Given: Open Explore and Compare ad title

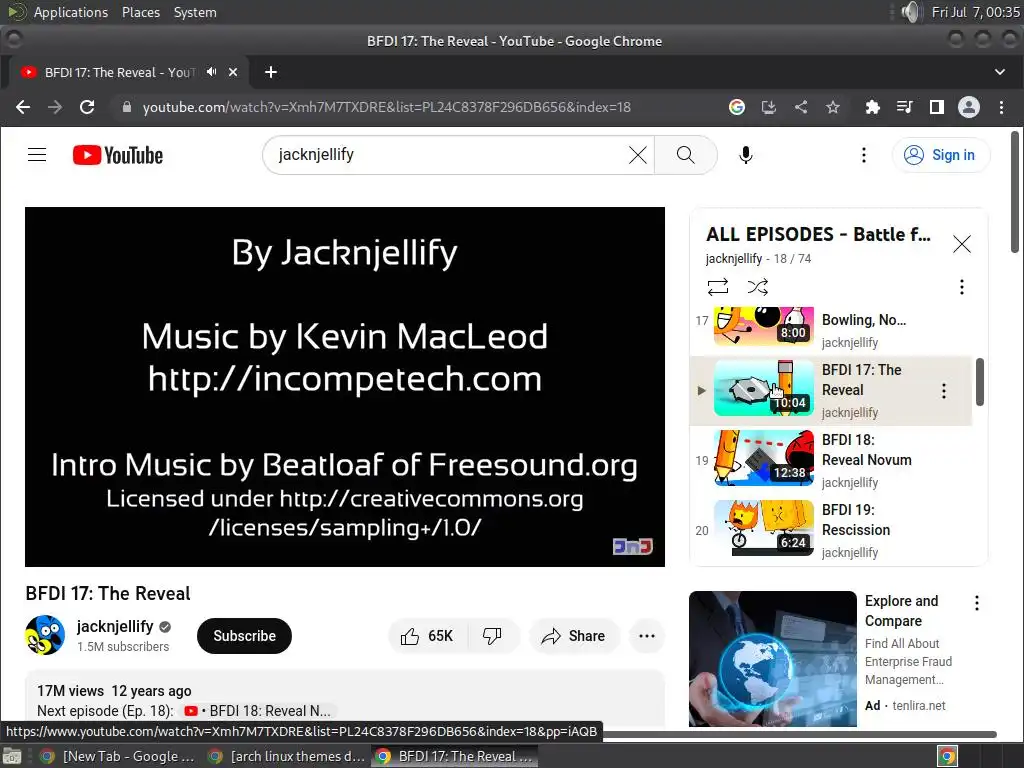Looking at the screenshot, I should click(901, 611).
